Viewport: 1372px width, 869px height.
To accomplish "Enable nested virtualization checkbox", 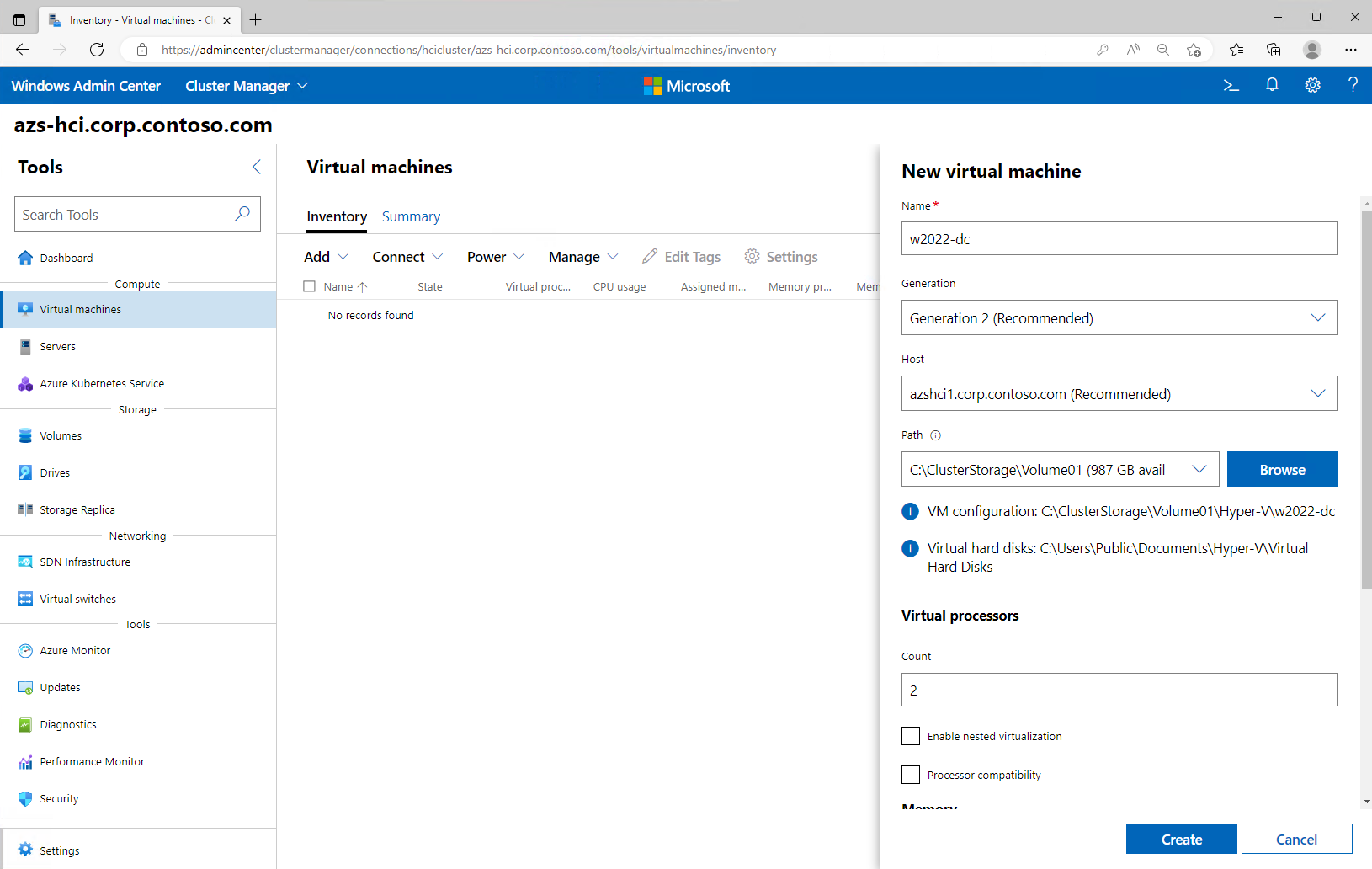I will coord(911,736).
